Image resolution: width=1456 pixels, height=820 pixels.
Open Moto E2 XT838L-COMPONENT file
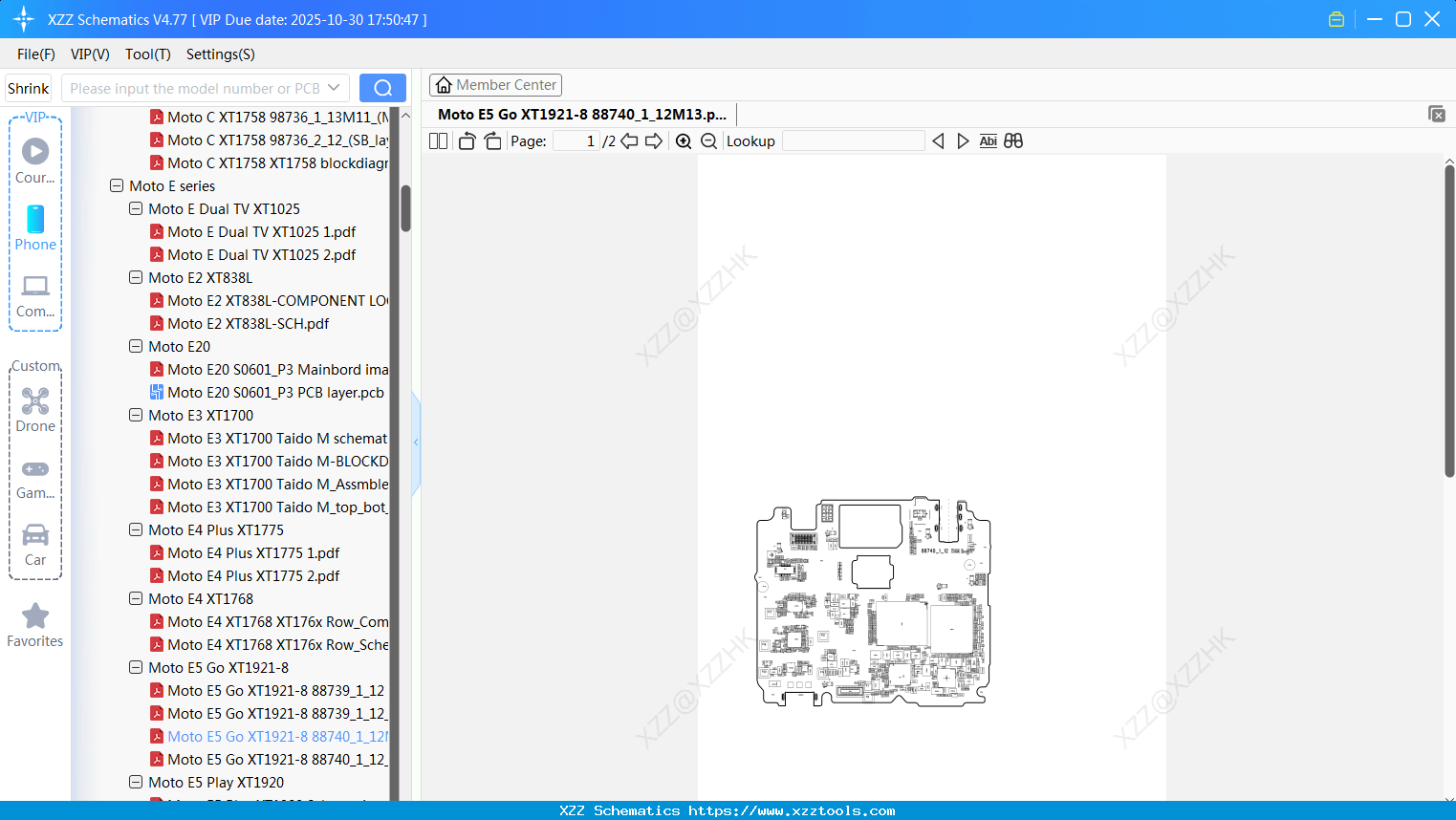pos(270,301)
